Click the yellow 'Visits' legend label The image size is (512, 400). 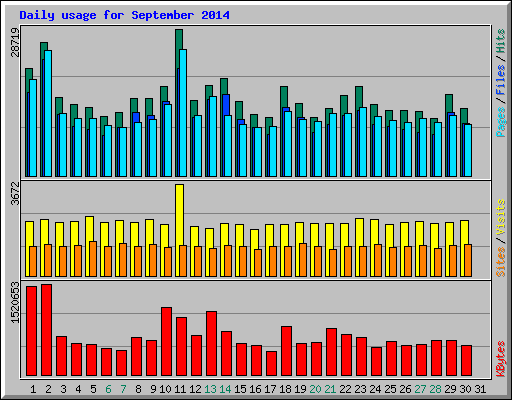[501, 218]
